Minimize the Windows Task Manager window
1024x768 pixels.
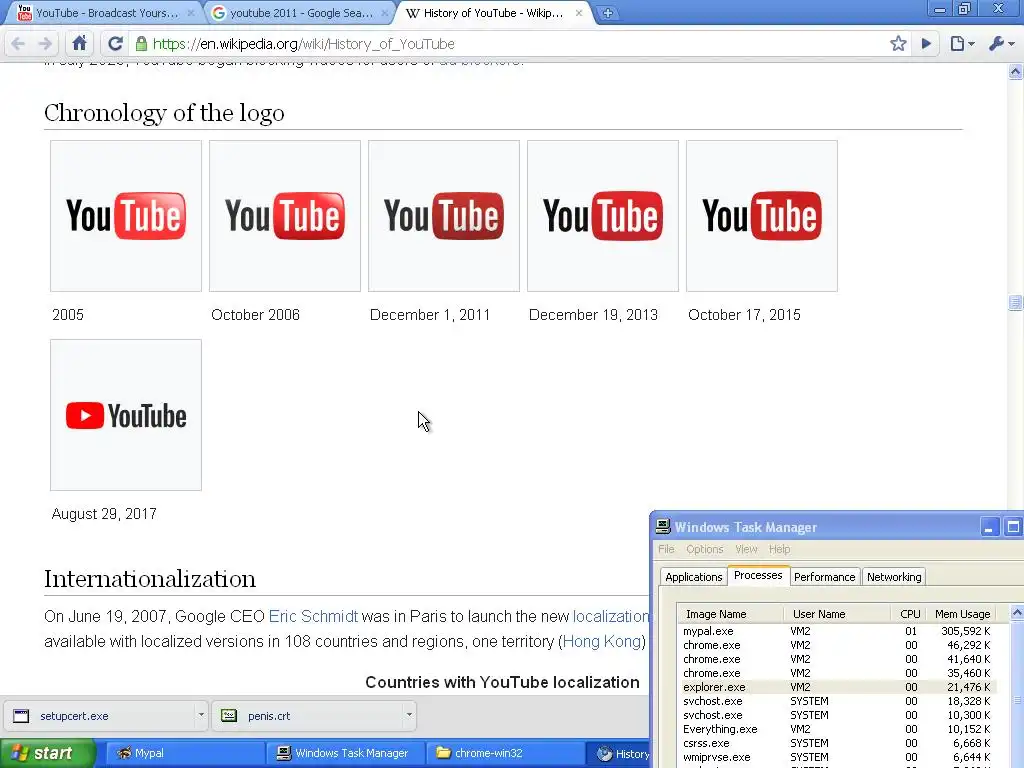pyautogui.click(x=989, y=527)
